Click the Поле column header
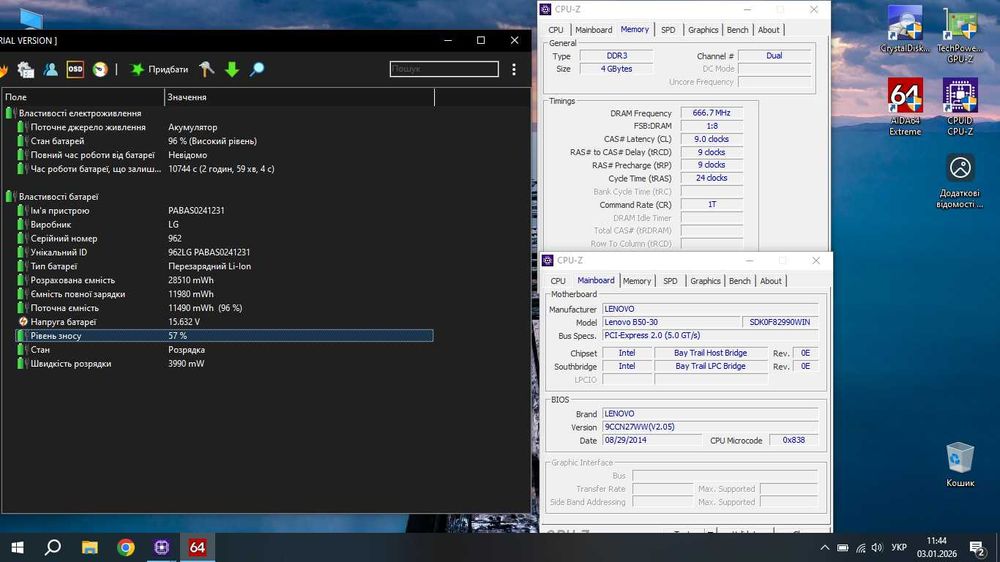This screenshot has height=562, width=1000. pyautogui.click(x=82, y=97)
